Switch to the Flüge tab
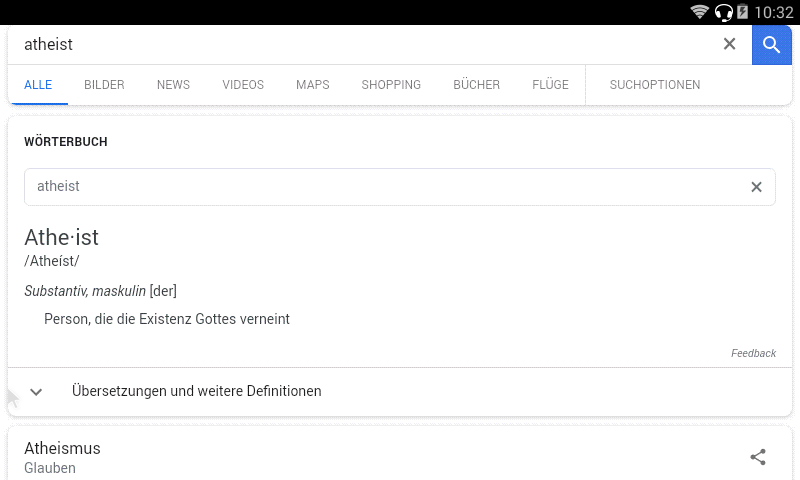 (550, 85)
